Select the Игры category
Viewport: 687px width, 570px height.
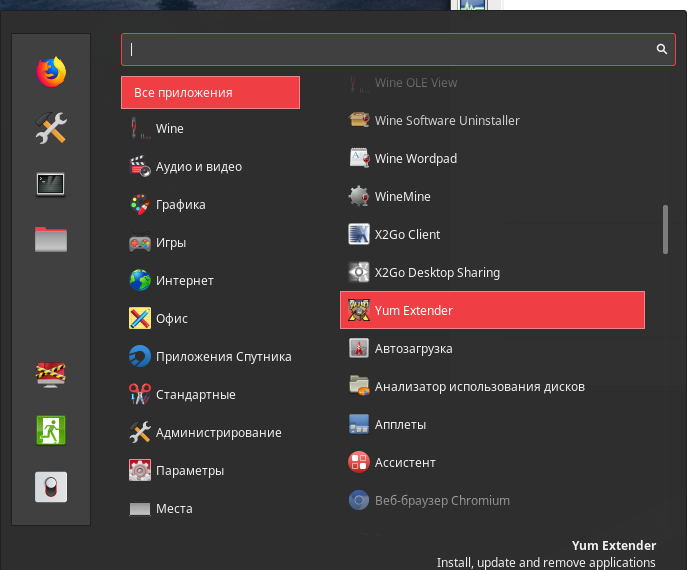pyautogui.click(x=210, y=242)
